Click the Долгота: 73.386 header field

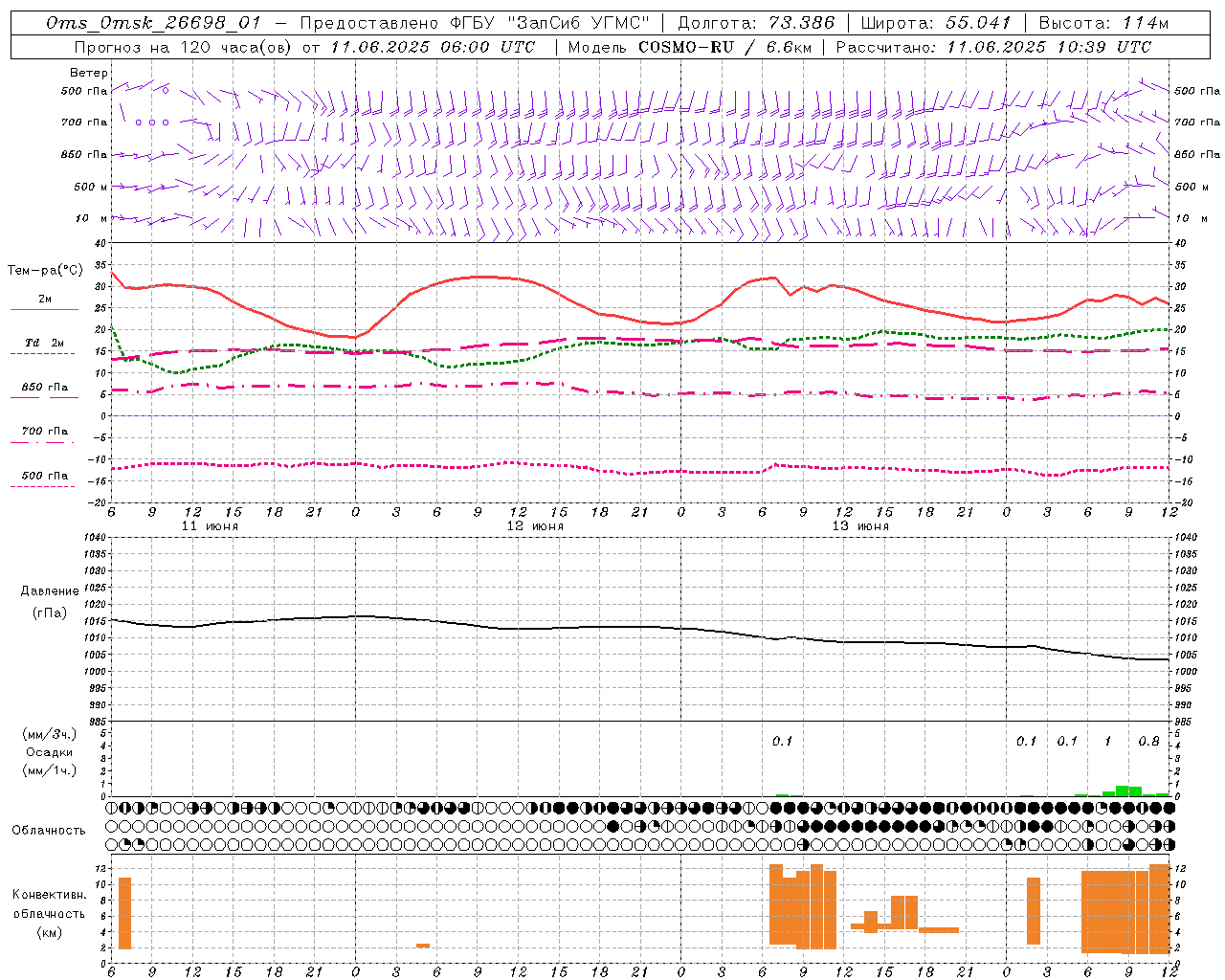pyautogui.click(x=756, y=23)
